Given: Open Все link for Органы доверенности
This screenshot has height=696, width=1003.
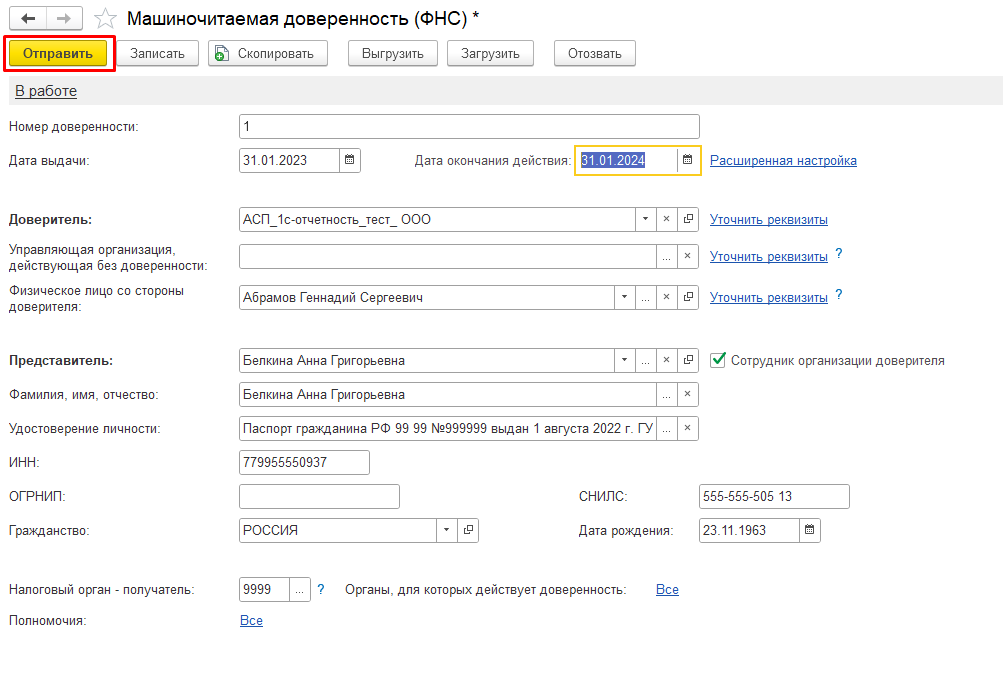Looking at the screenshot, I should tap(667, 589).
